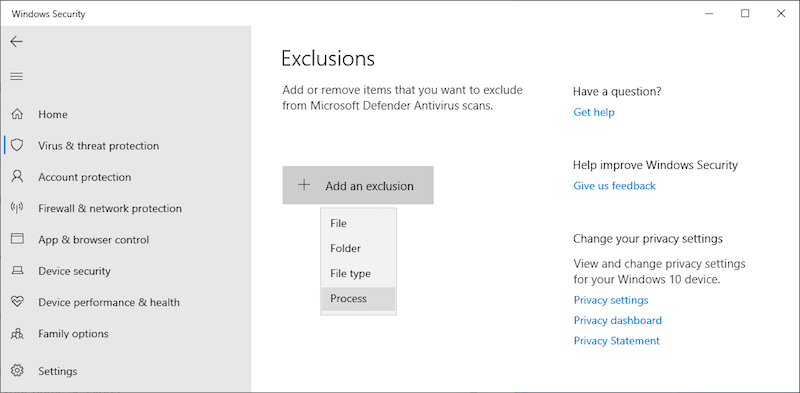Choose Folder from the exclusion menu
800x393 pixels.
click(358, 249)
